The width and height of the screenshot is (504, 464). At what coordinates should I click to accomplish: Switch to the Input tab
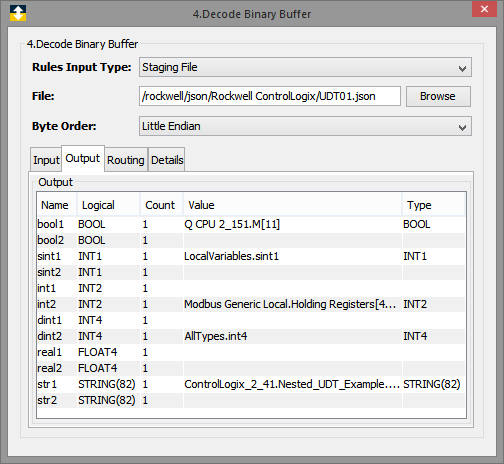[x=46, y=160]
